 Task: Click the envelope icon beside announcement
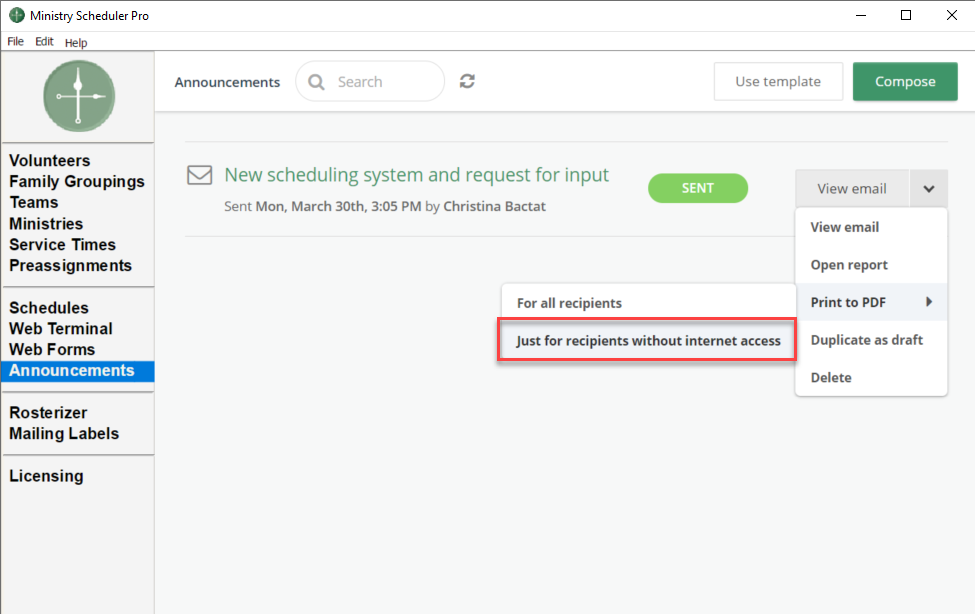tap(200, 175)
